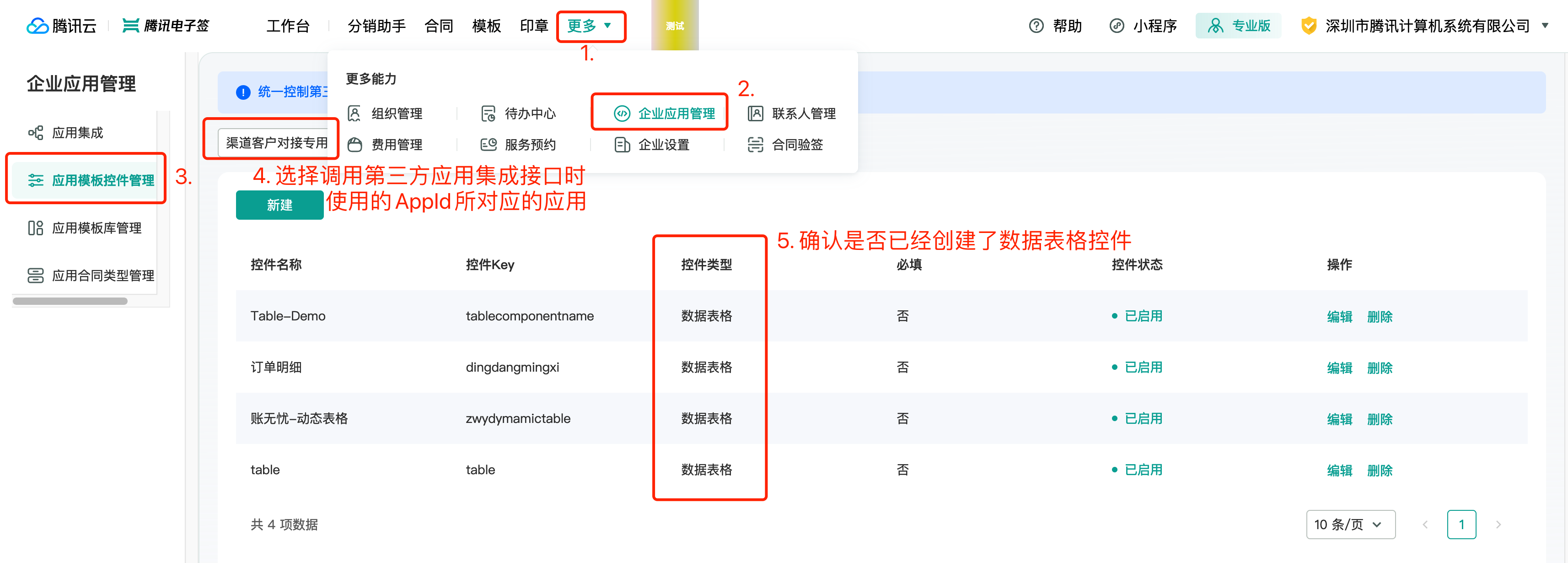This screenshot has width=1568, height=563.
Task: Click the 统一控制第三方 banner text
Action: click(x=293, y=92)
